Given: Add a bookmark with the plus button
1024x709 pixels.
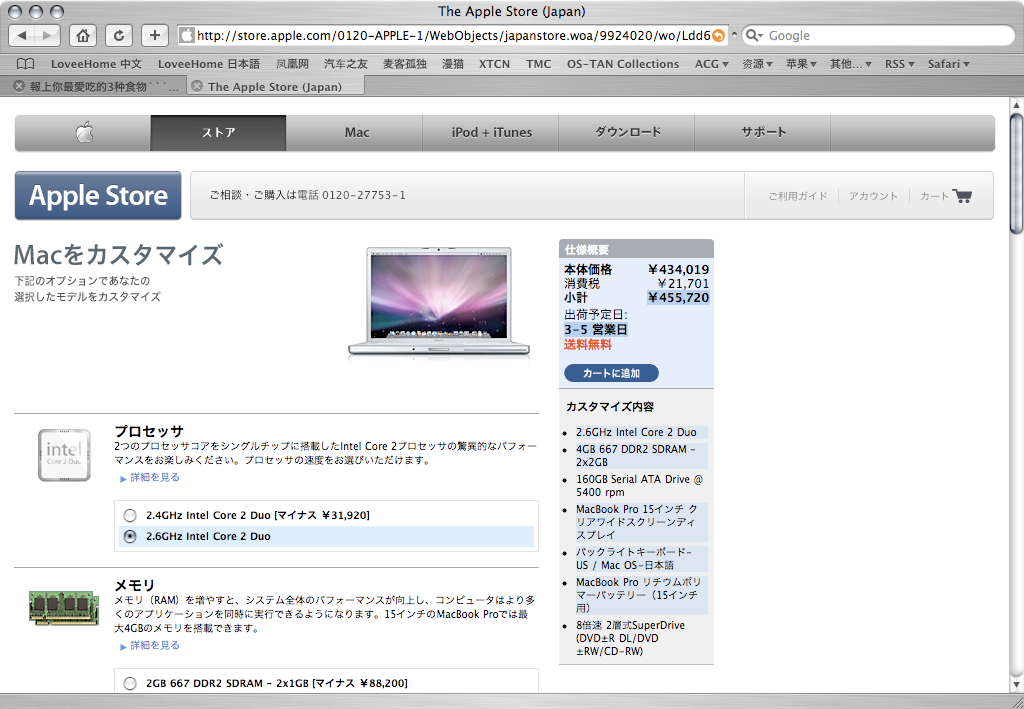Looking at the screenshot, I should [155, 35].
